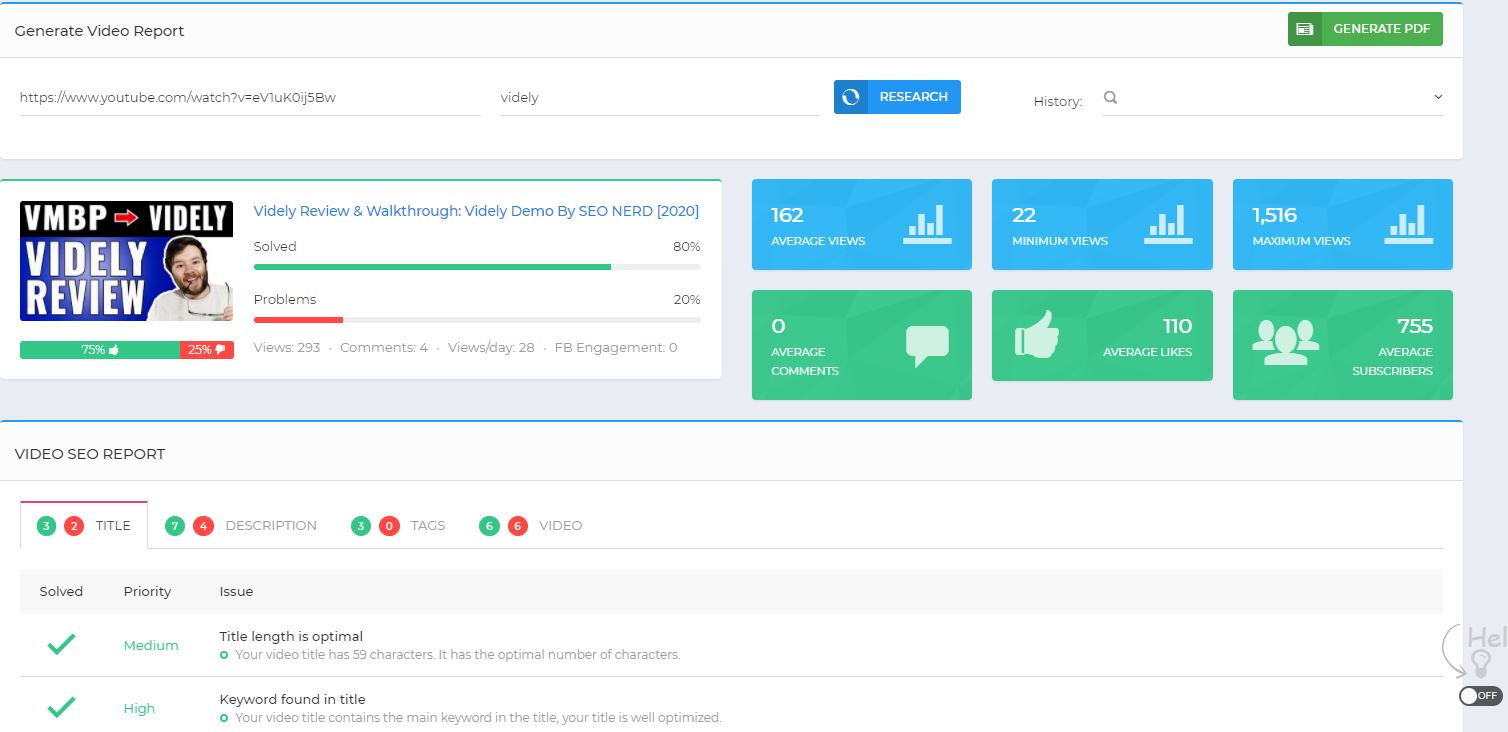
Task: Click the Research button
Action: point(897,97)
